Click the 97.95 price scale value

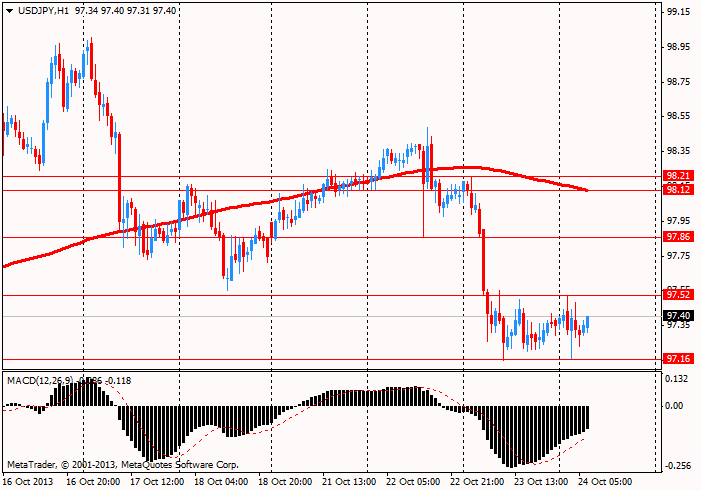678,220
